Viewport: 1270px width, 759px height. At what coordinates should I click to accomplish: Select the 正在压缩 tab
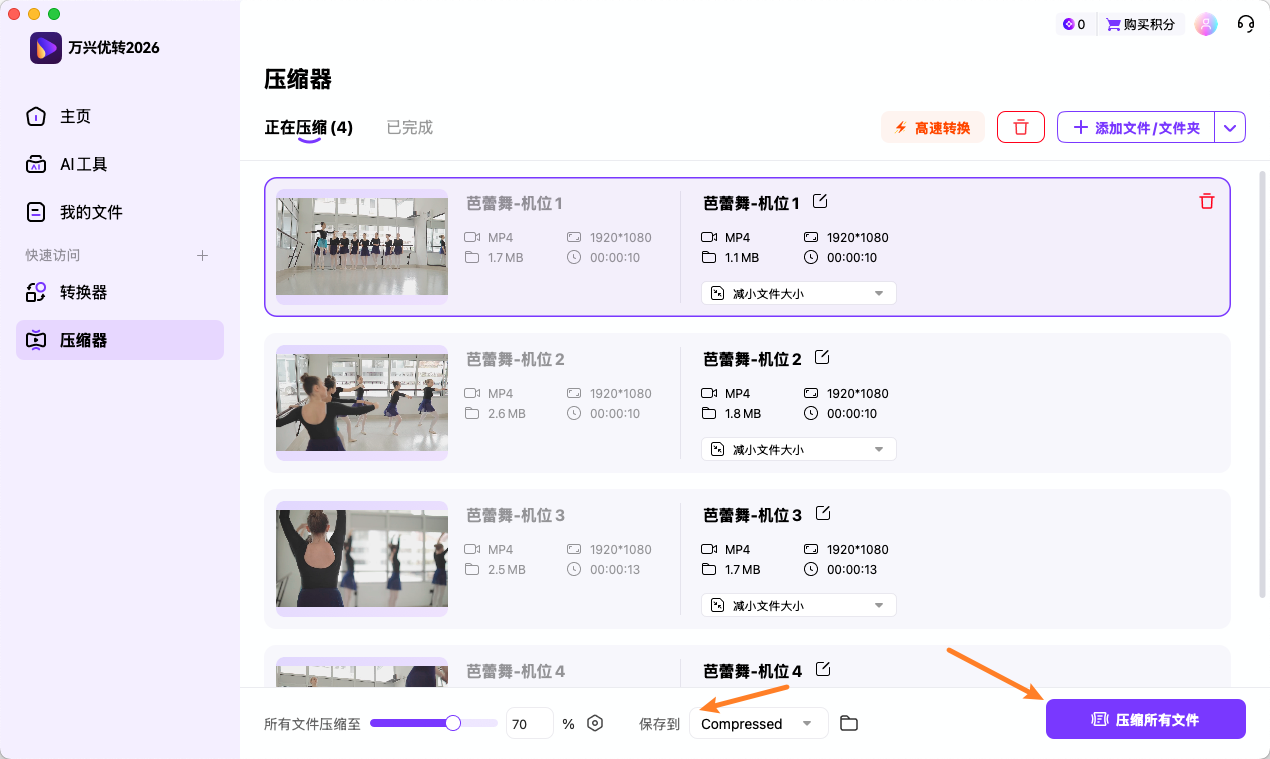[309, 127]
